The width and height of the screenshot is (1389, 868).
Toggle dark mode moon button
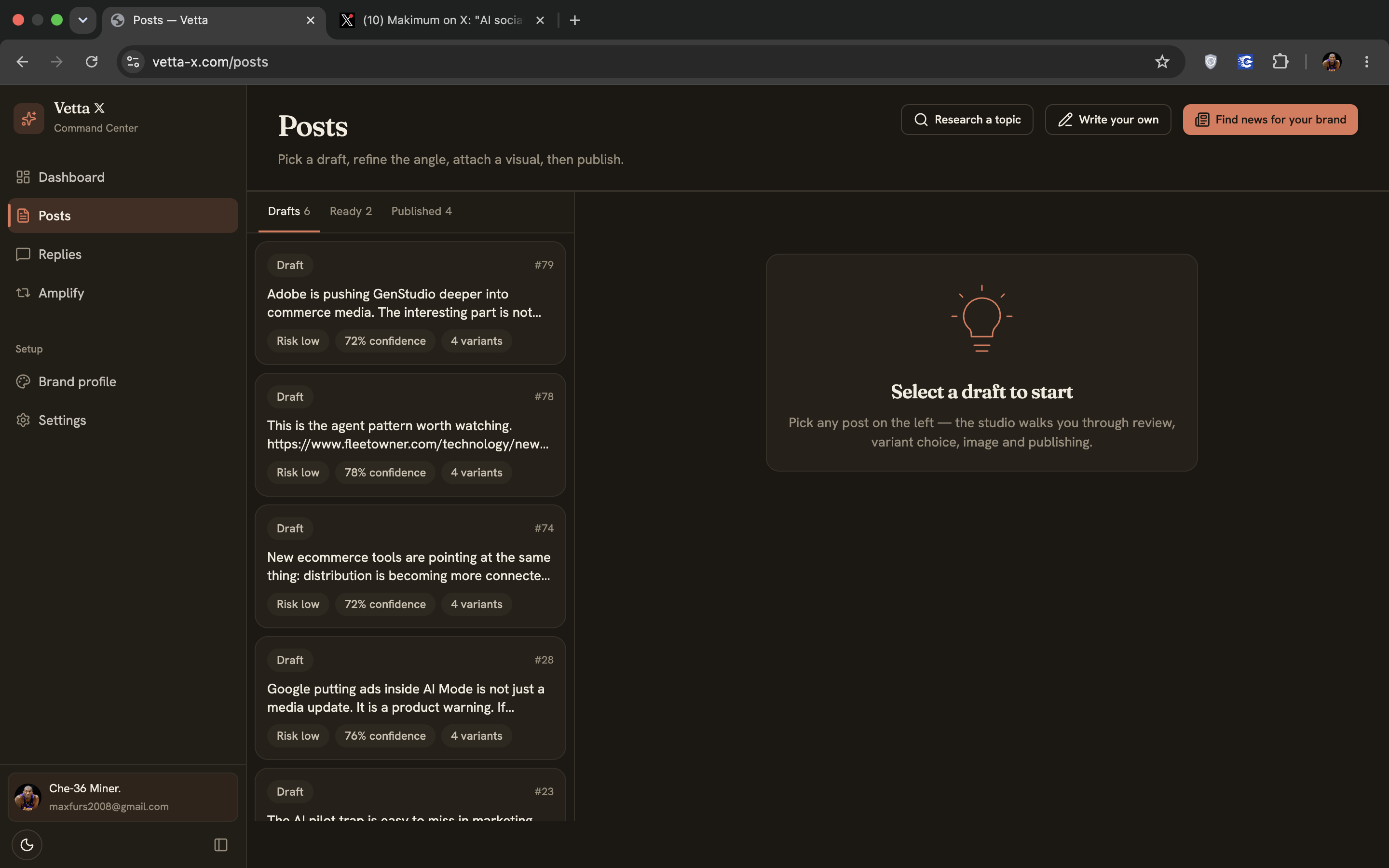coord(27,844)
